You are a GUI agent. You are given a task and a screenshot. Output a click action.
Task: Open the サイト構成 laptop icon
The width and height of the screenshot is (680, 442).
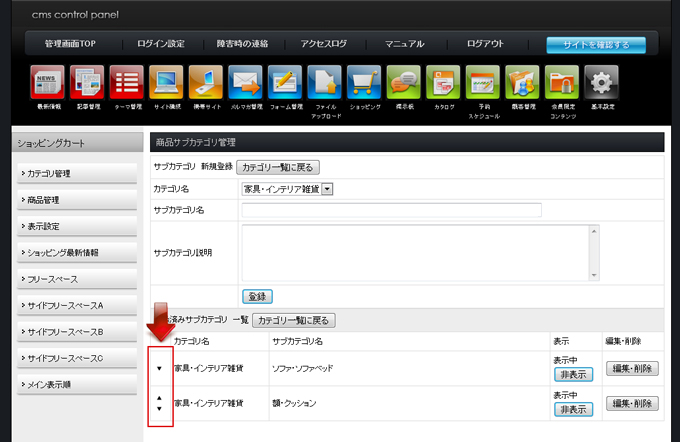(x=167, y=83)
